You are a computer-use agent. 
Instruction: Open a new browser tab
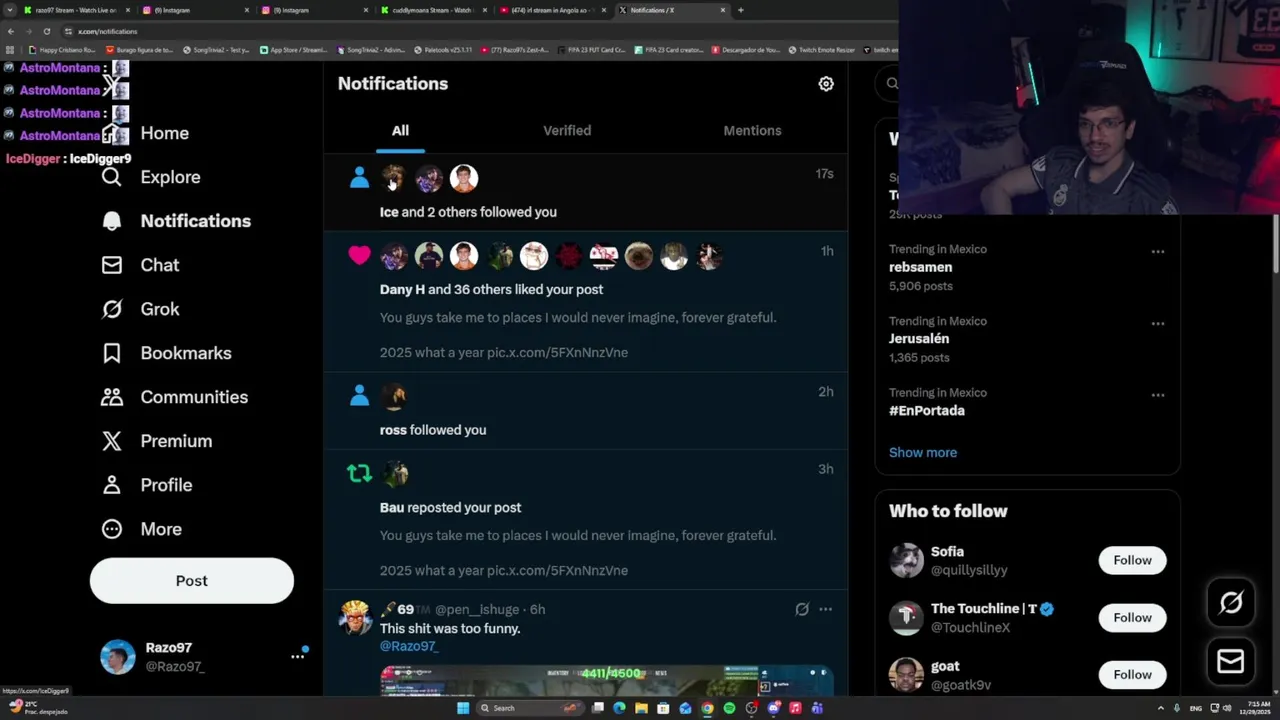740,10
